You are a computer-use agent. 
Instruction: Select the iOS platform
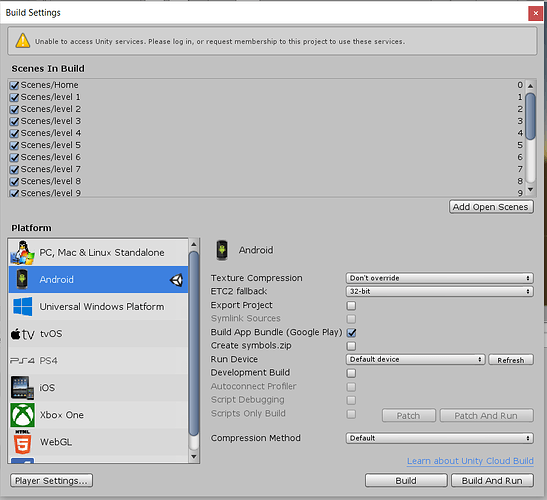click(x=98, y=388)
